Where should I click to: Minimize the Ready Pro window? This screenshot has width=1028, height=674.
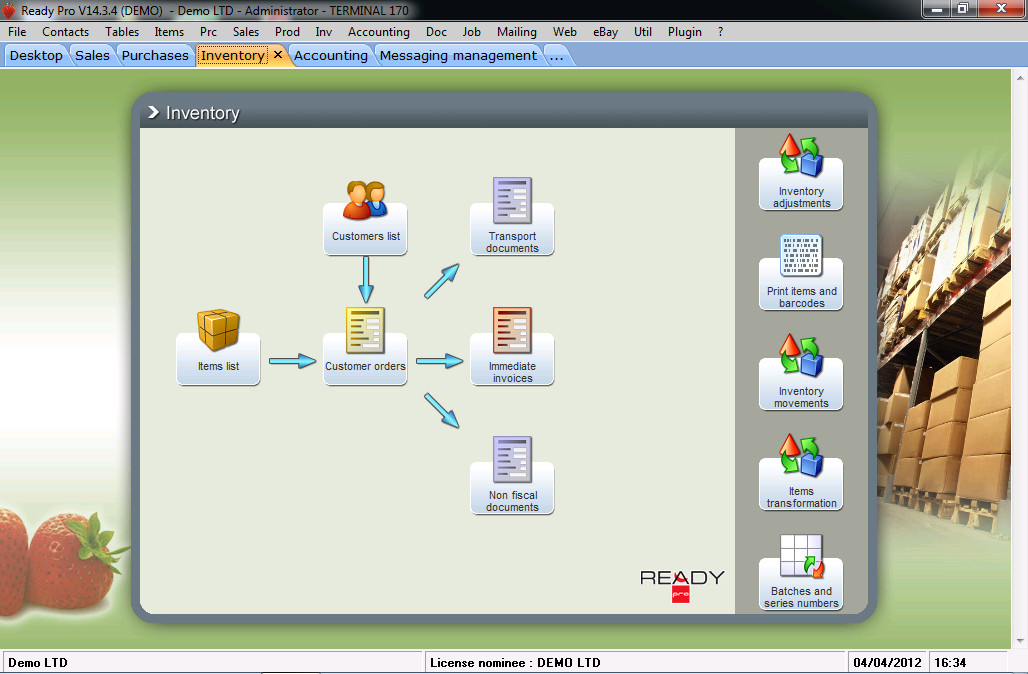click(x=937, y=9)
